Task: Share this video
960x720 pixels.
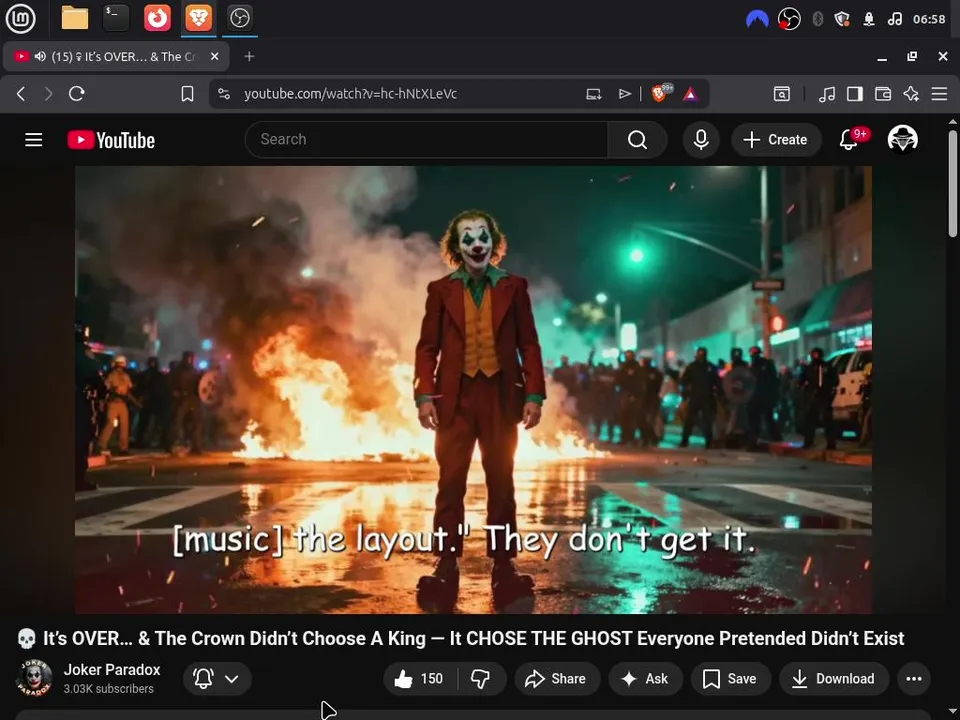Action: tap(557, 678)
